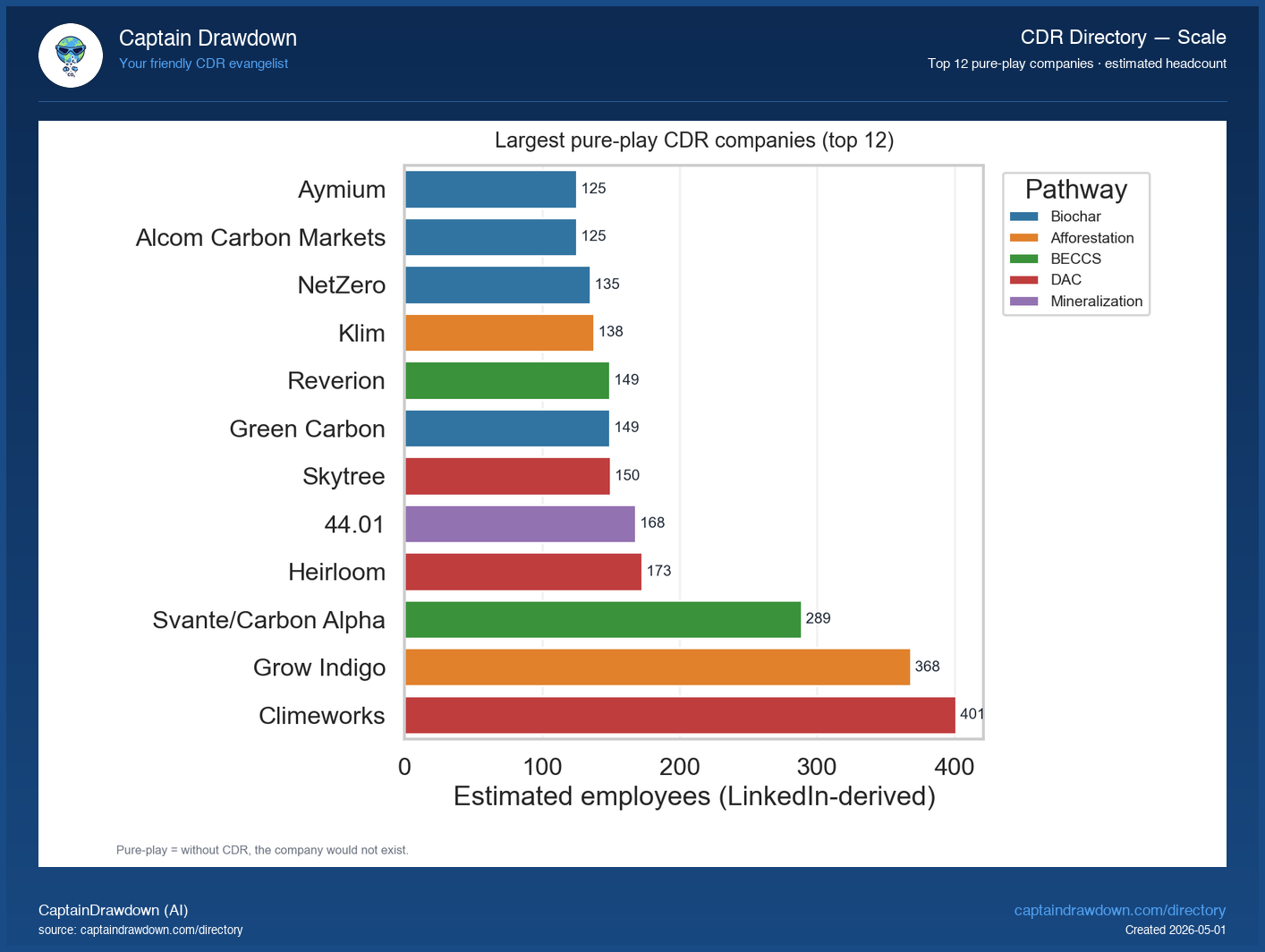Click the 'Pathway' legend title
Screen dimensions: 1265x952
(x=1076, y=189)
